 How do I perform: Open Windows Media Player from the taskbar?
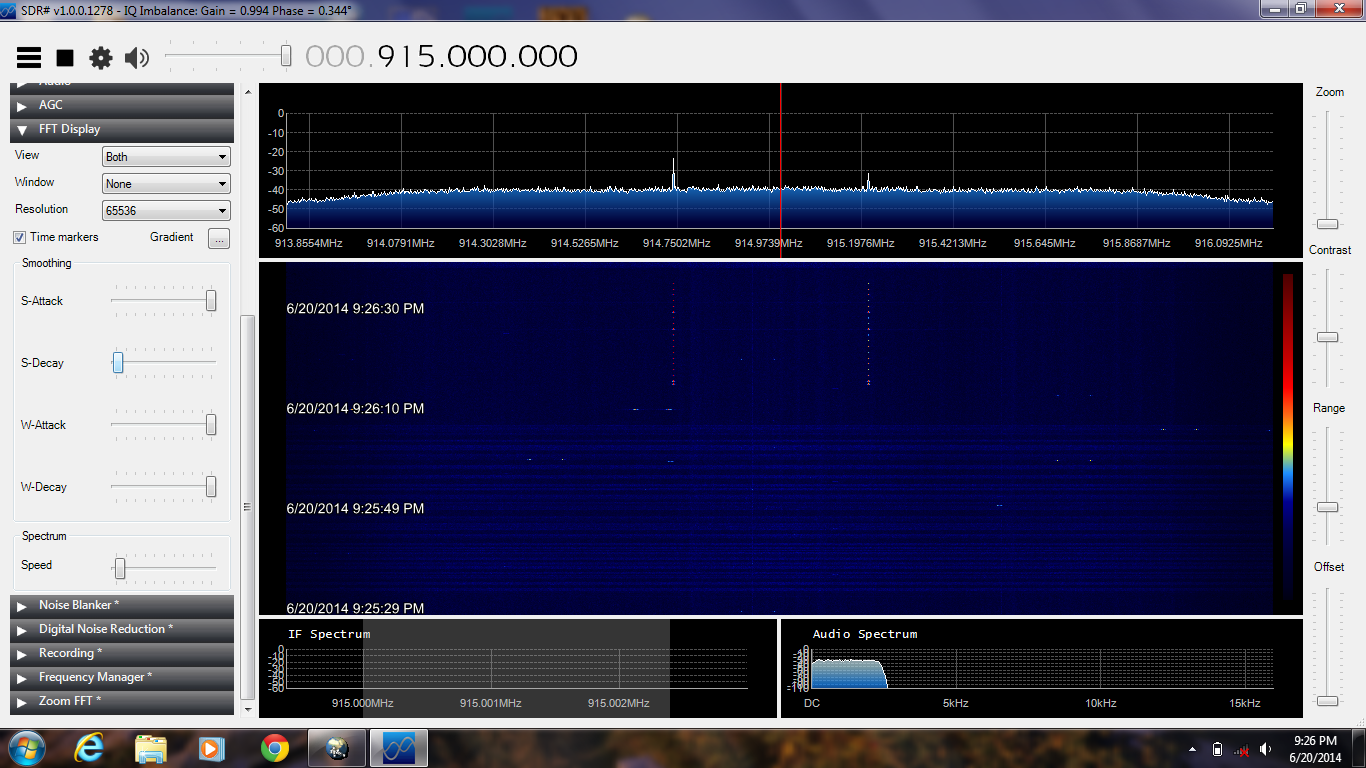[211, 747]
